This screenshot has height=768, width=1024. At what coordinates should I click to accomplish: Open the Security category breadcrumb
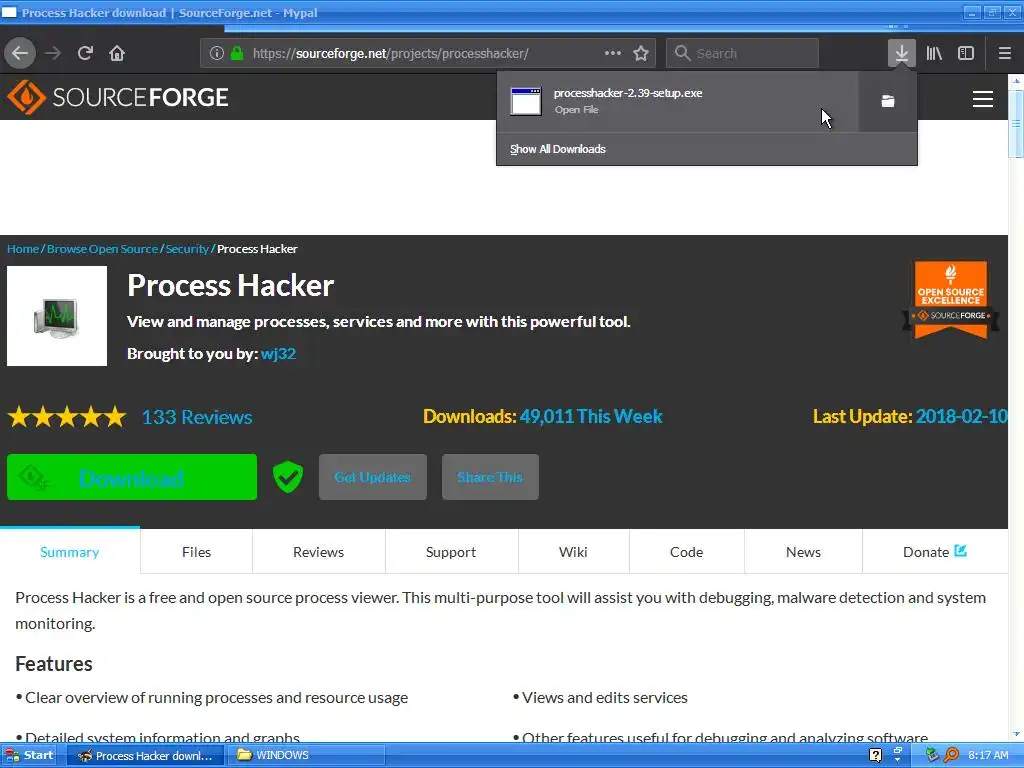point(187,249)
